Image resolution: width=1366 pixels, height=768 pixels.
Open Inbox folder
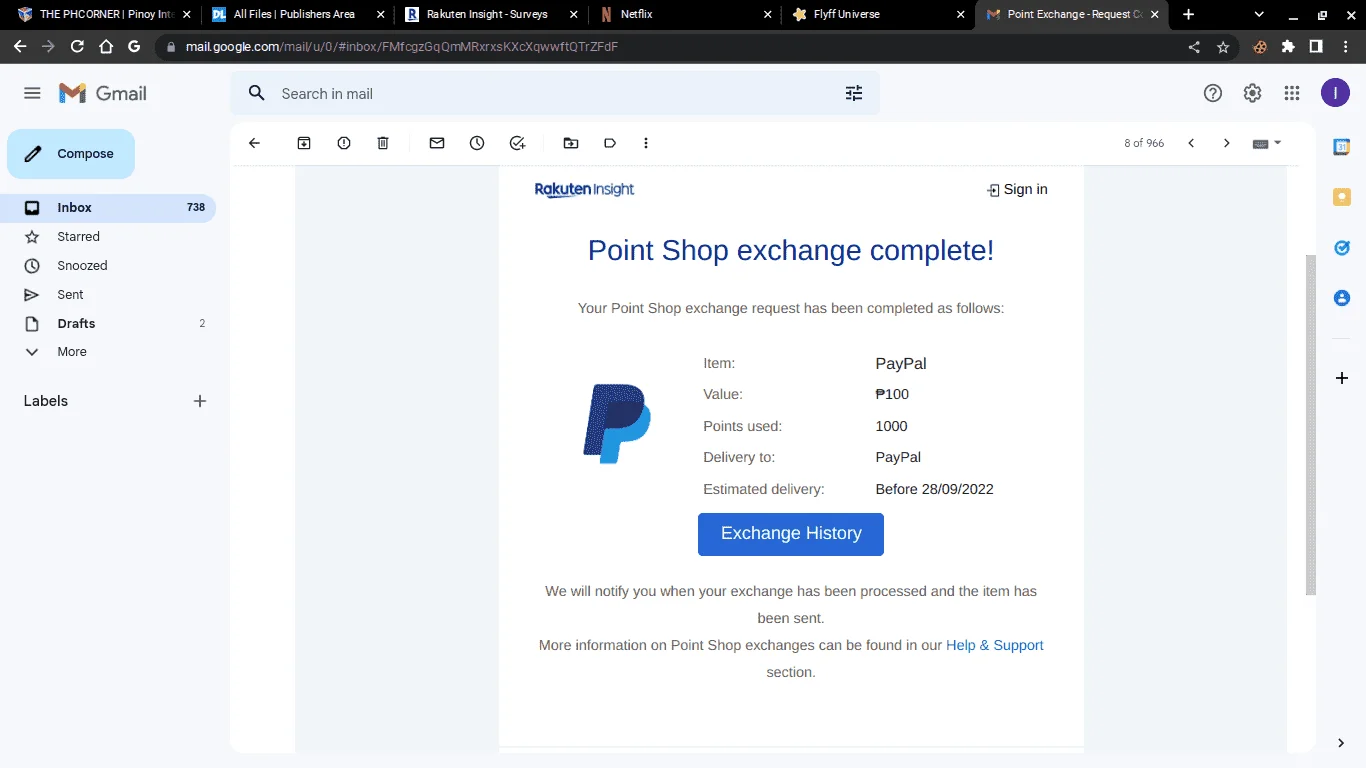[x=108, y=208]
